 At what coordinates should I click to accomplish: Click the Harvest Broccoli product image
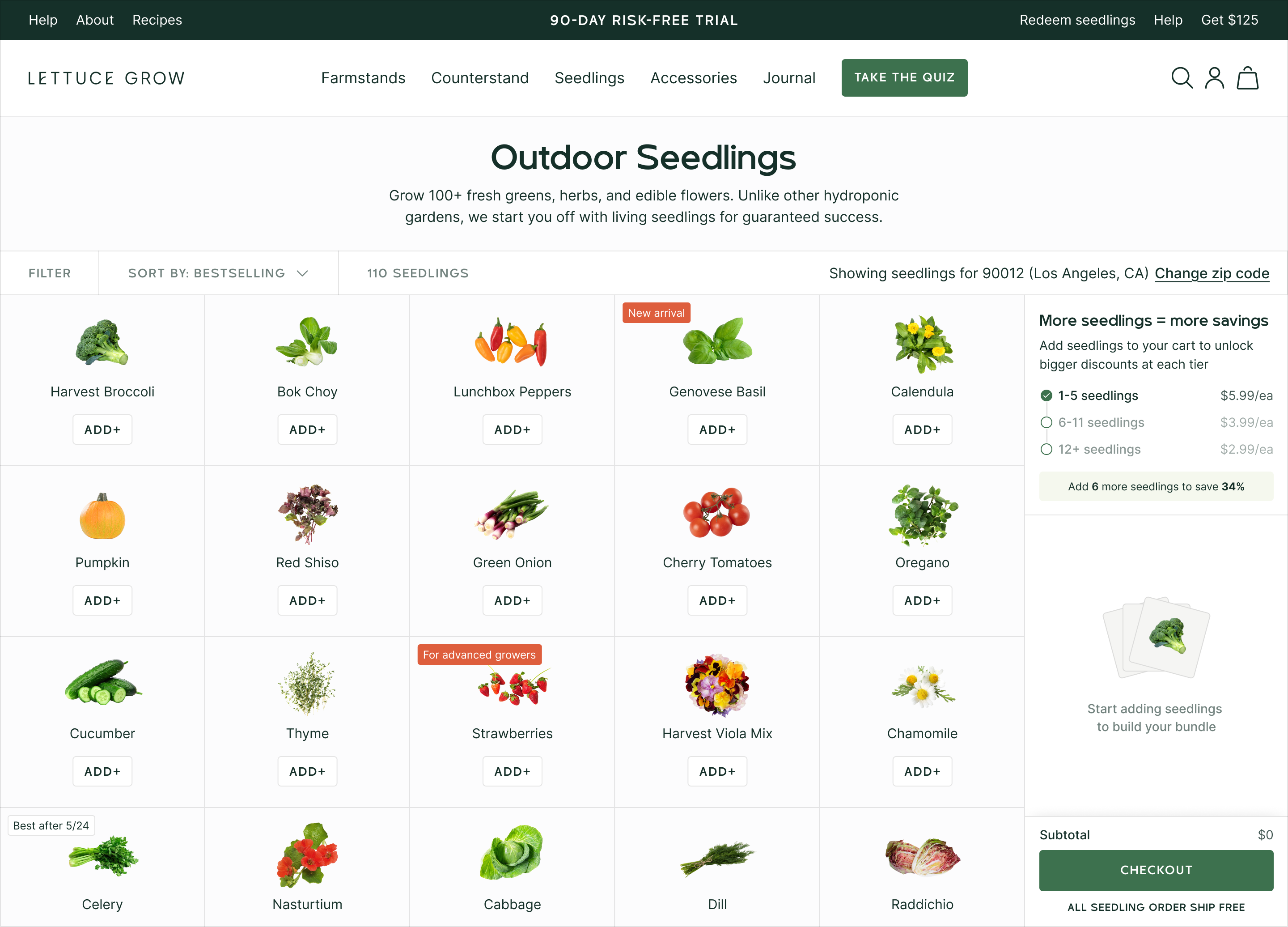click(102, 342)
